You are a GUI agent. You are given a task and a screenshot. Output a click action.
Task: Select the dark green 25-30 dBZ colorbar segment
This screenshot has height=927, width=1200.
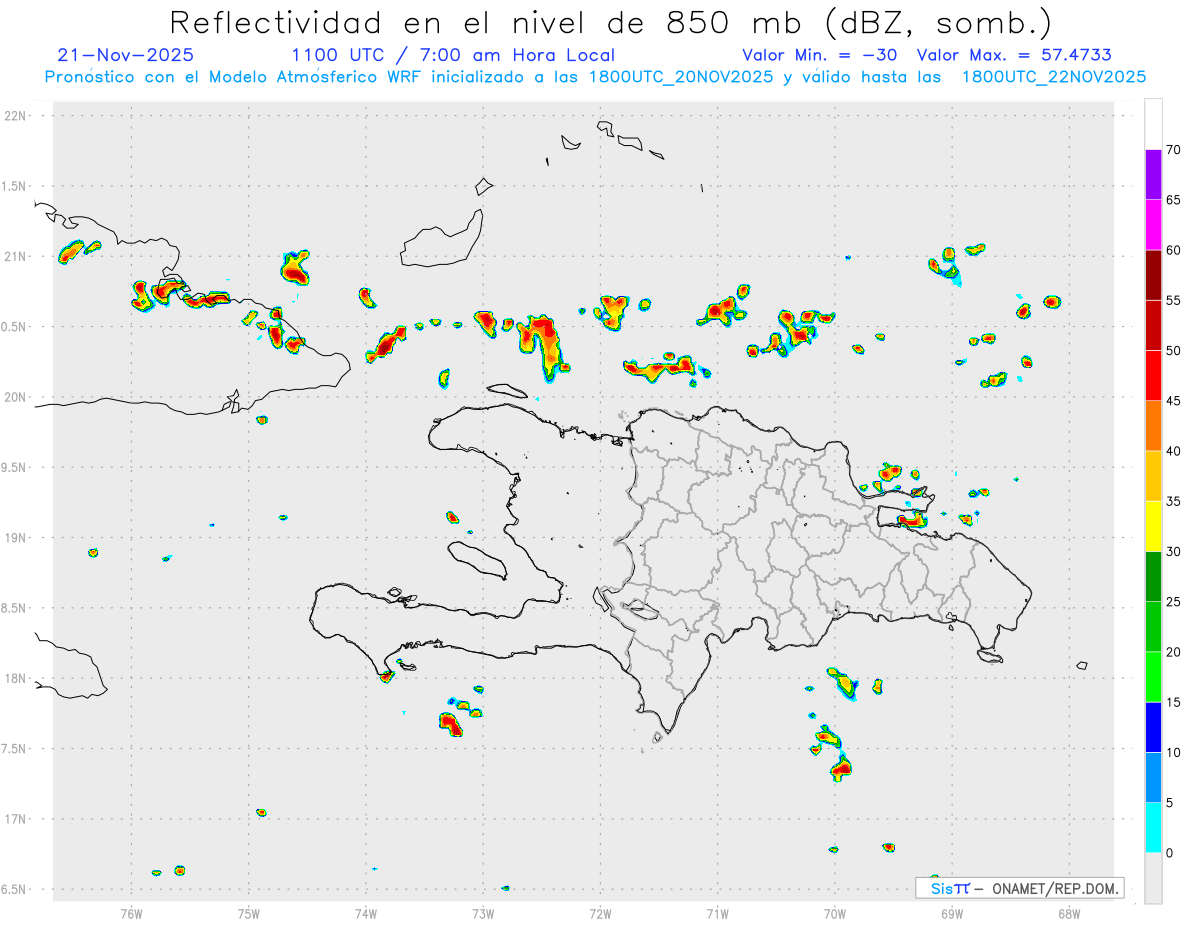pyautogui.click(x=1153, y=577)
